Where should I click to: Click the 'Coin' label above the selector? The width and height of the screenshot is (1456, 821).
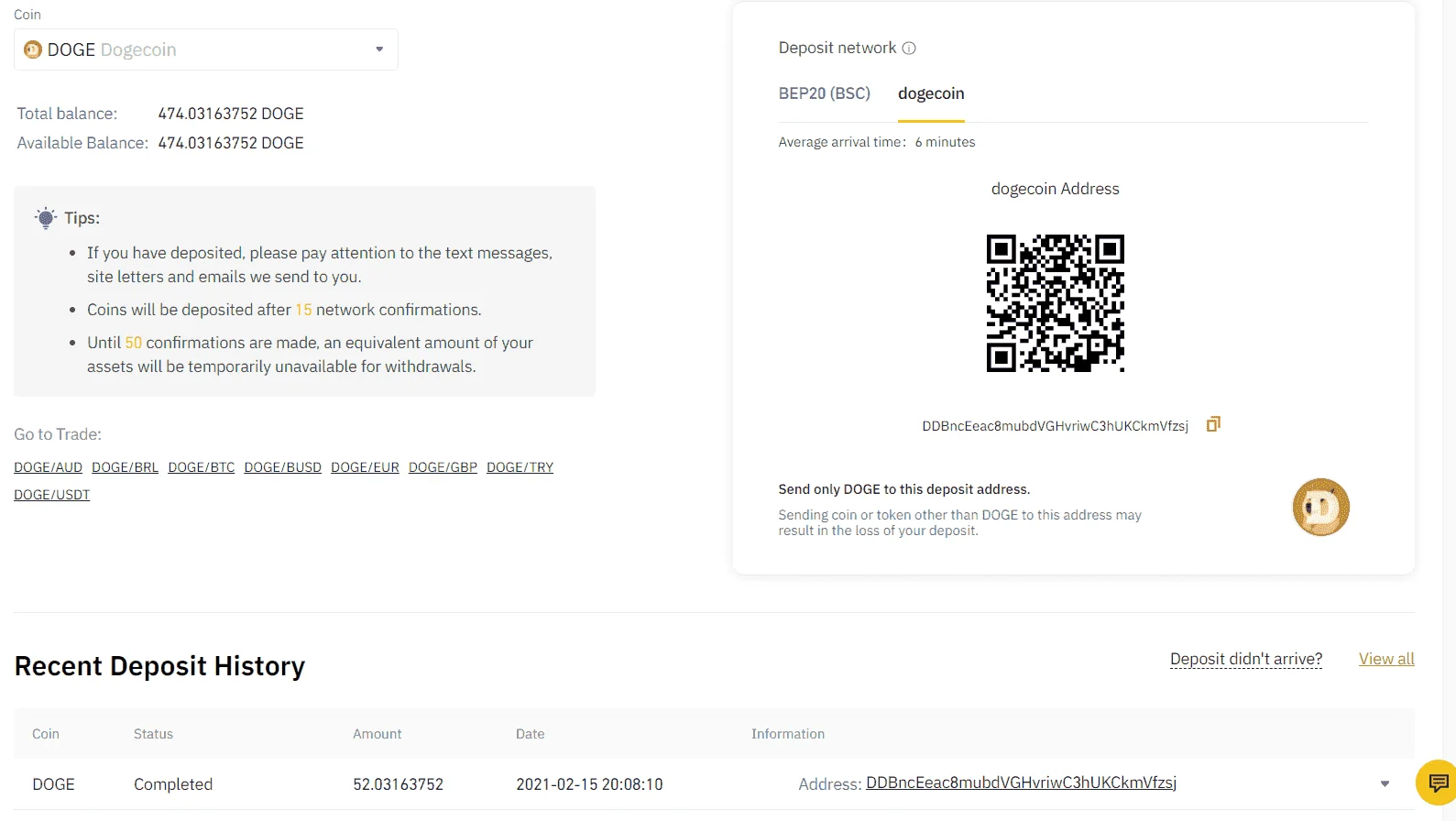pyautogui.click(x=27, y=15)
